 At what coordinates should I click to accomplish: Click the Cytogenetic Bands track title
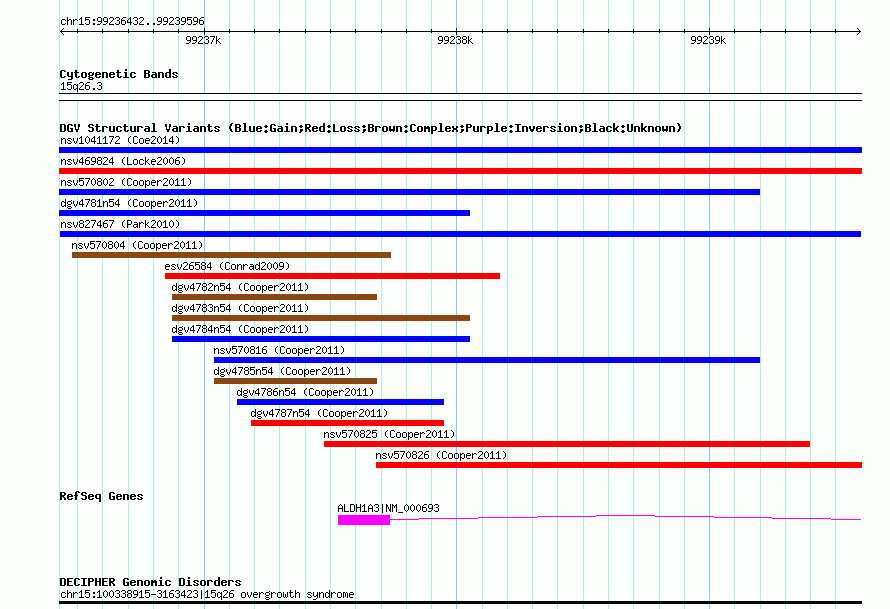(x=119, y=74)
